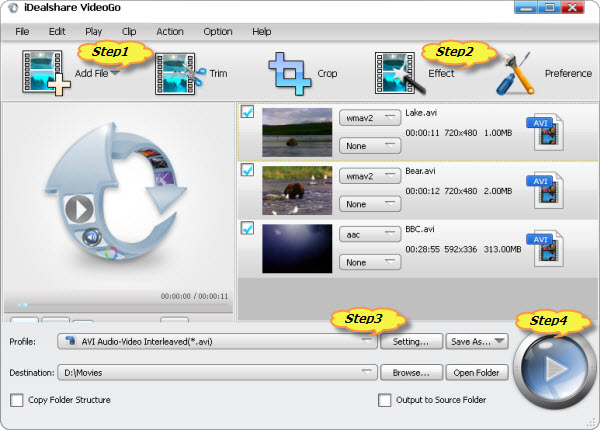
Task: Click the Browse... button
Action: coord(411,372)
